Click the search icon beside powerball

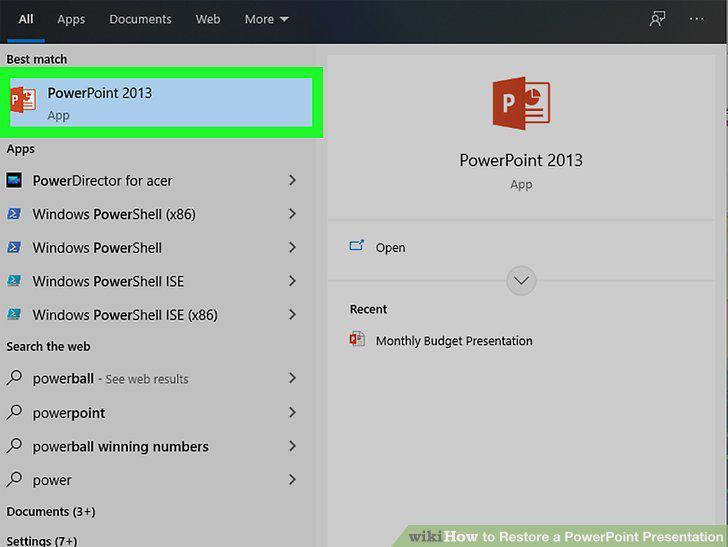(x=14, y=378)
